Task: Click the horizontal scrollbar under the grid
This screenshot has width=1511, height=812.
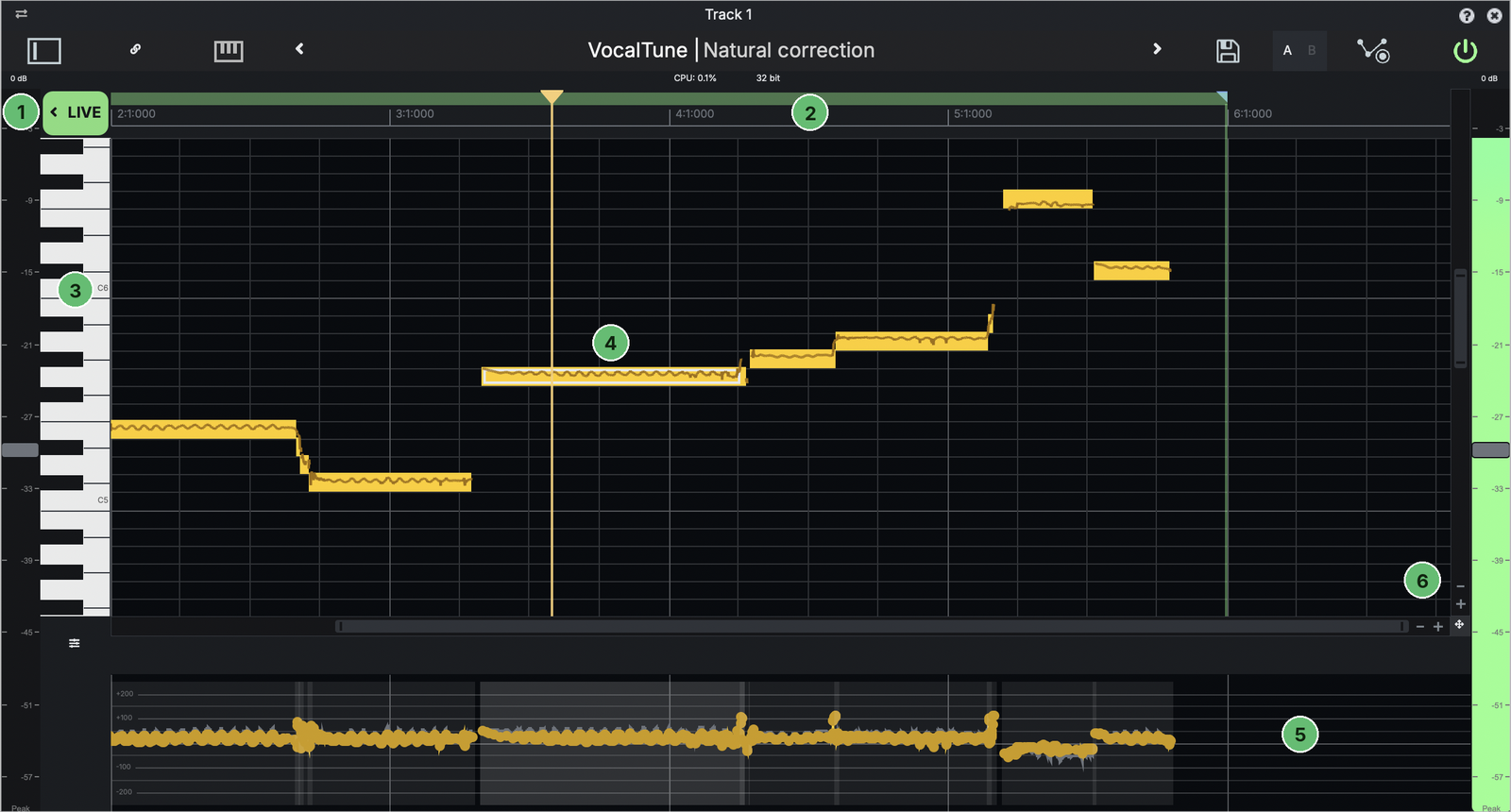Action: [872, 626]
